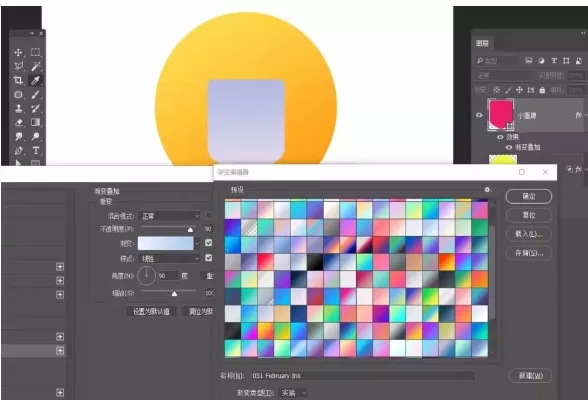
Task: Select the Clone Stamp tool
Action: (18, 109)
